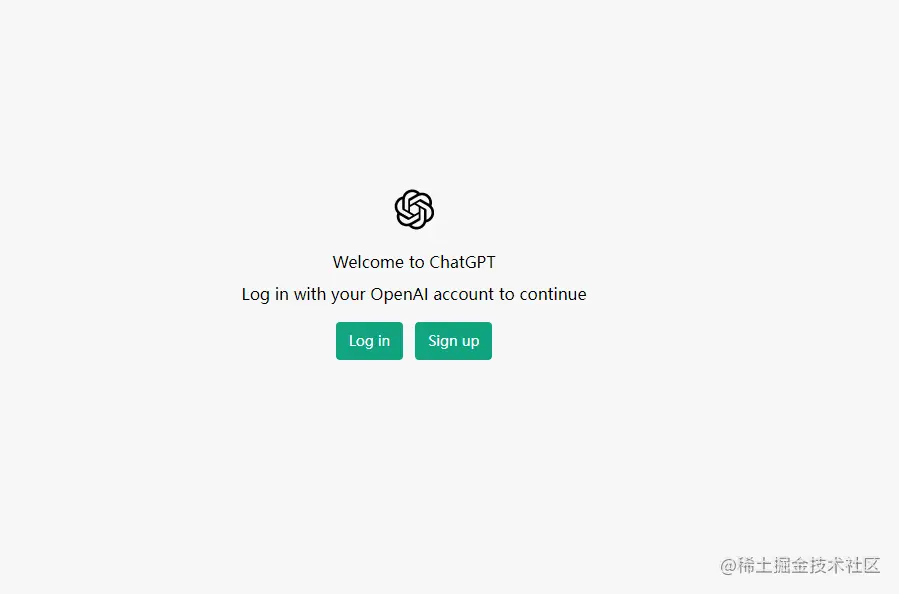Click the green Sign up button

(x=454, y=341)
